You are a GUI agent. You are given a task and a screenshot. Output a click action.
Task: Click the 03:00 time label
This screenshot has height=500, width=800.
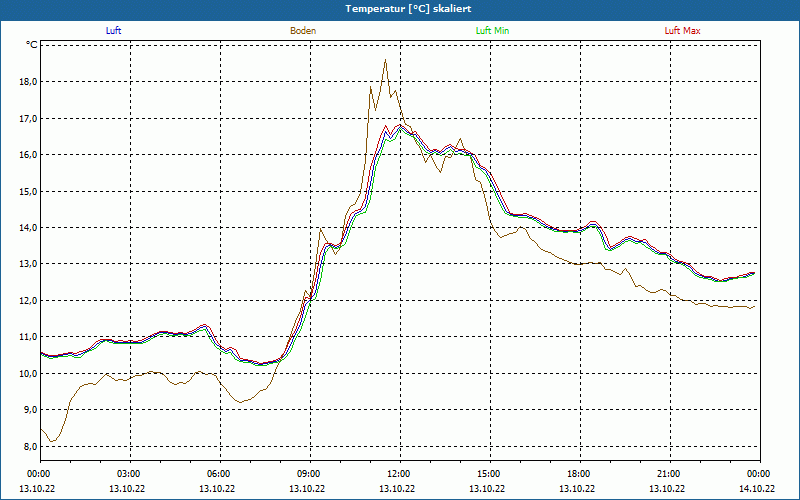[x=131, y=474]
